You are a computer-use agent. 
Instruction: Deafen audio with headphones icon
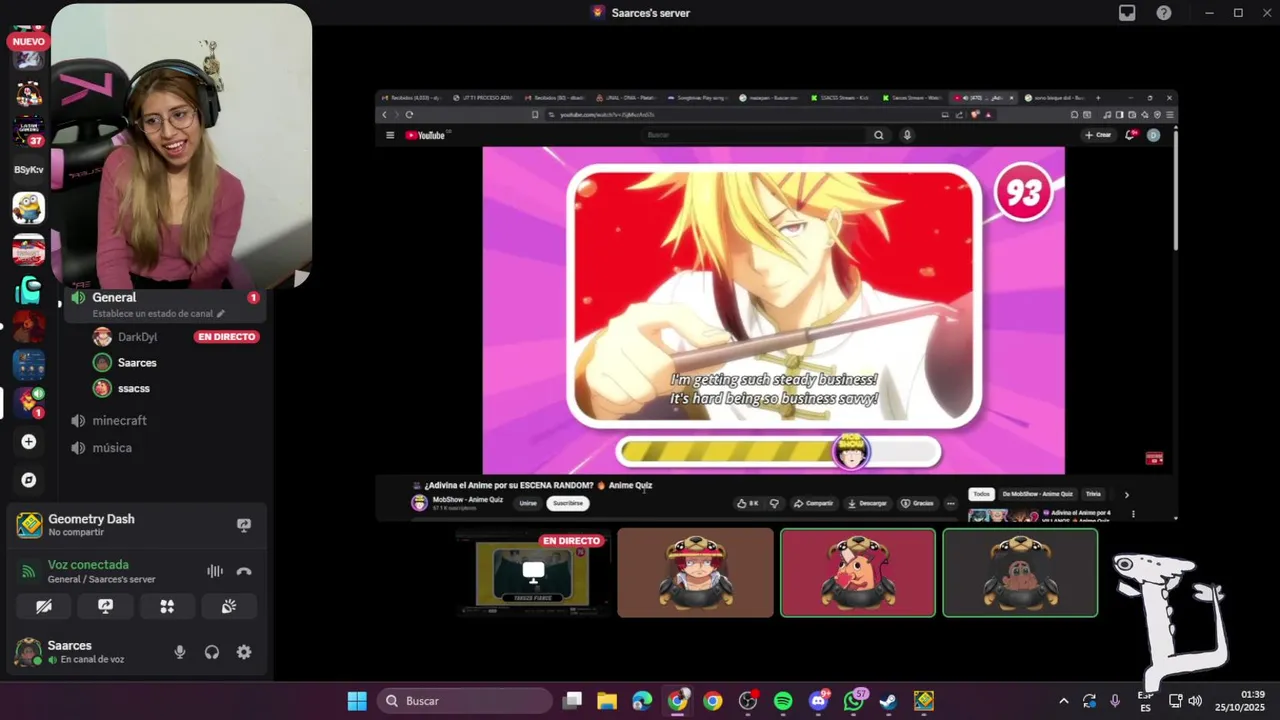tap(212, 652)
